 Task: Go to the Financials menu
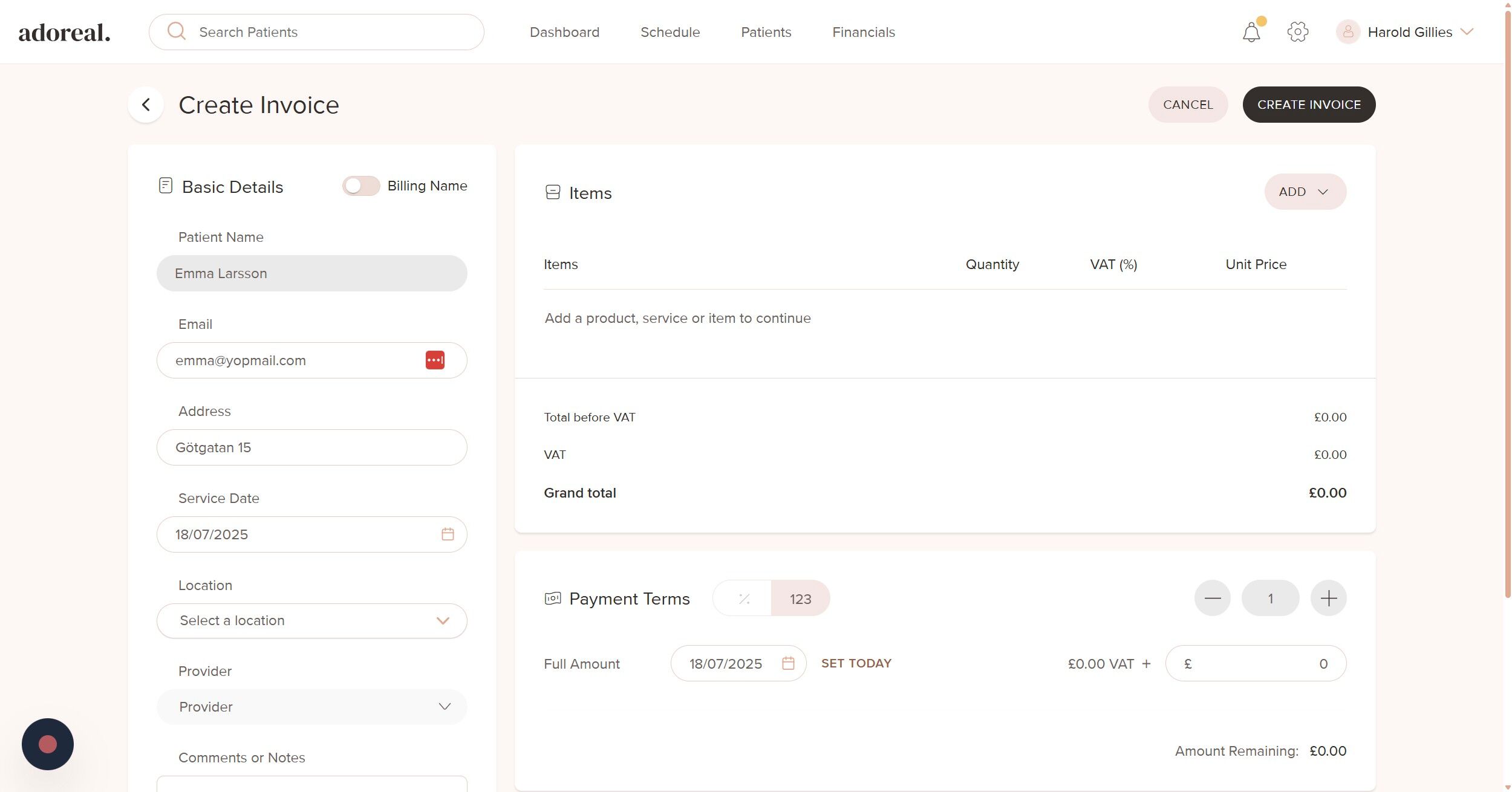click(x=863, y=32)
